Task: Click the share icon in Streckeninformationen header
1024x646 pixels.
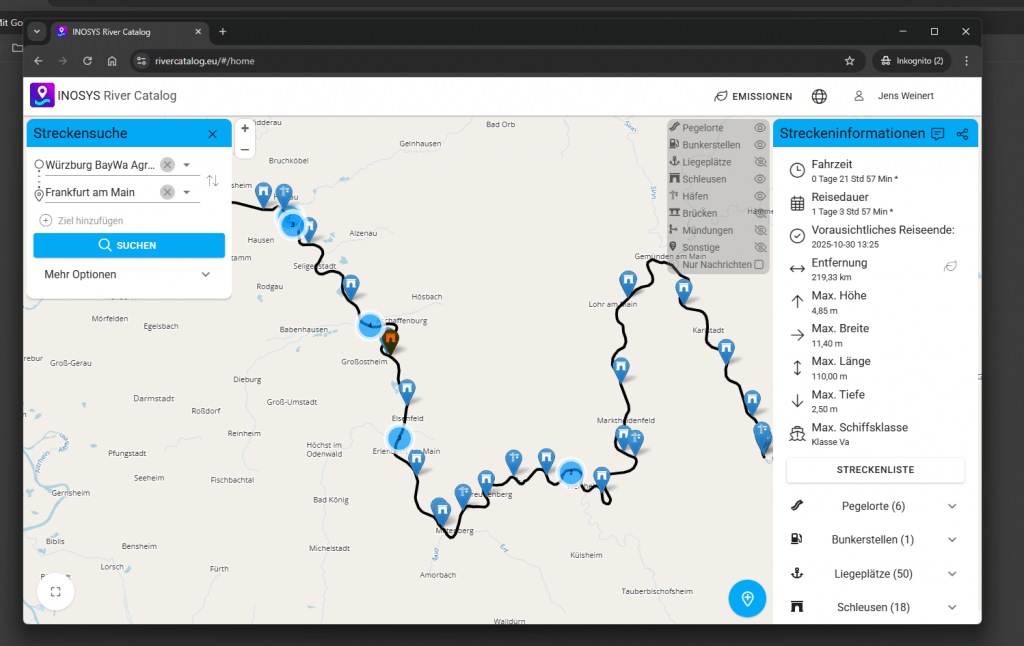Action: 962,134
